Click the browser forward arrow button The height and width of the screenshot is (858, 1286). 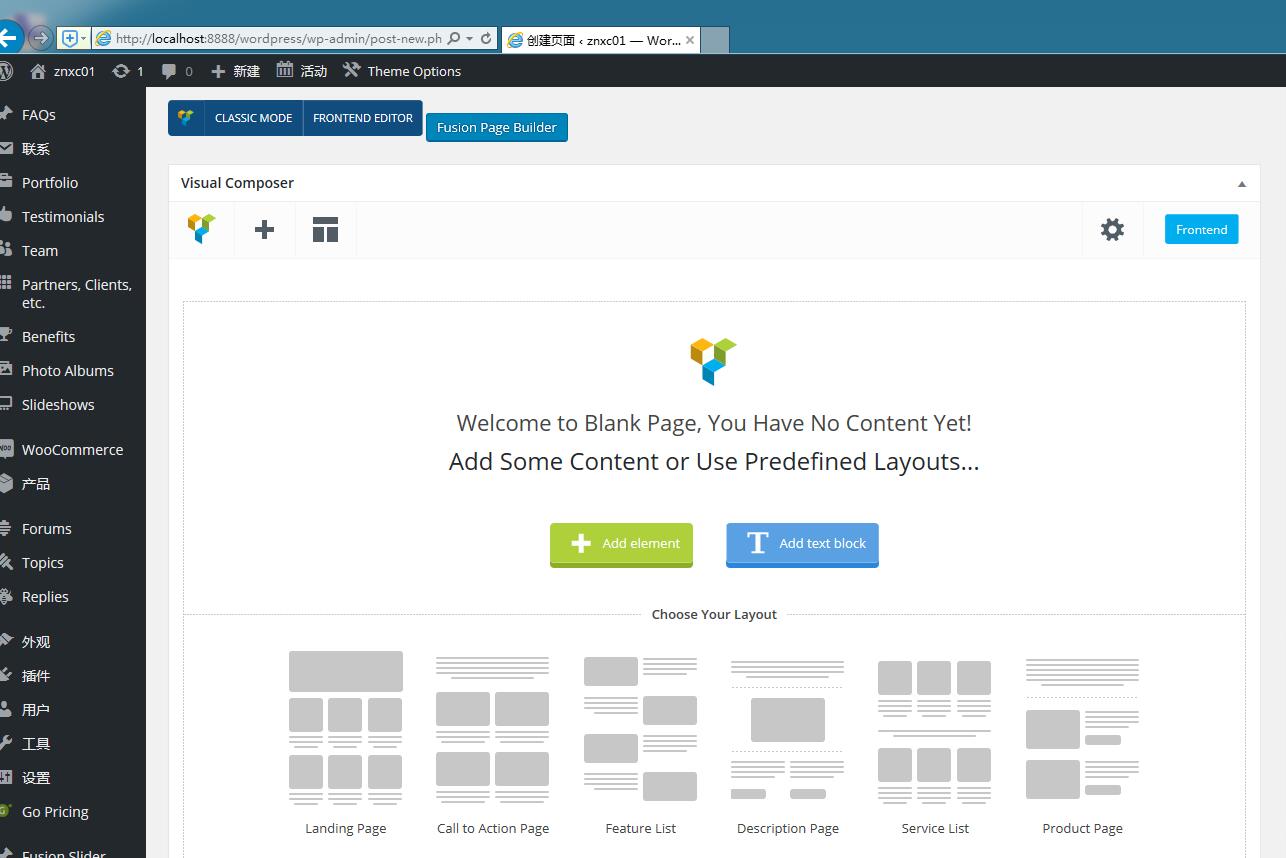40,39
